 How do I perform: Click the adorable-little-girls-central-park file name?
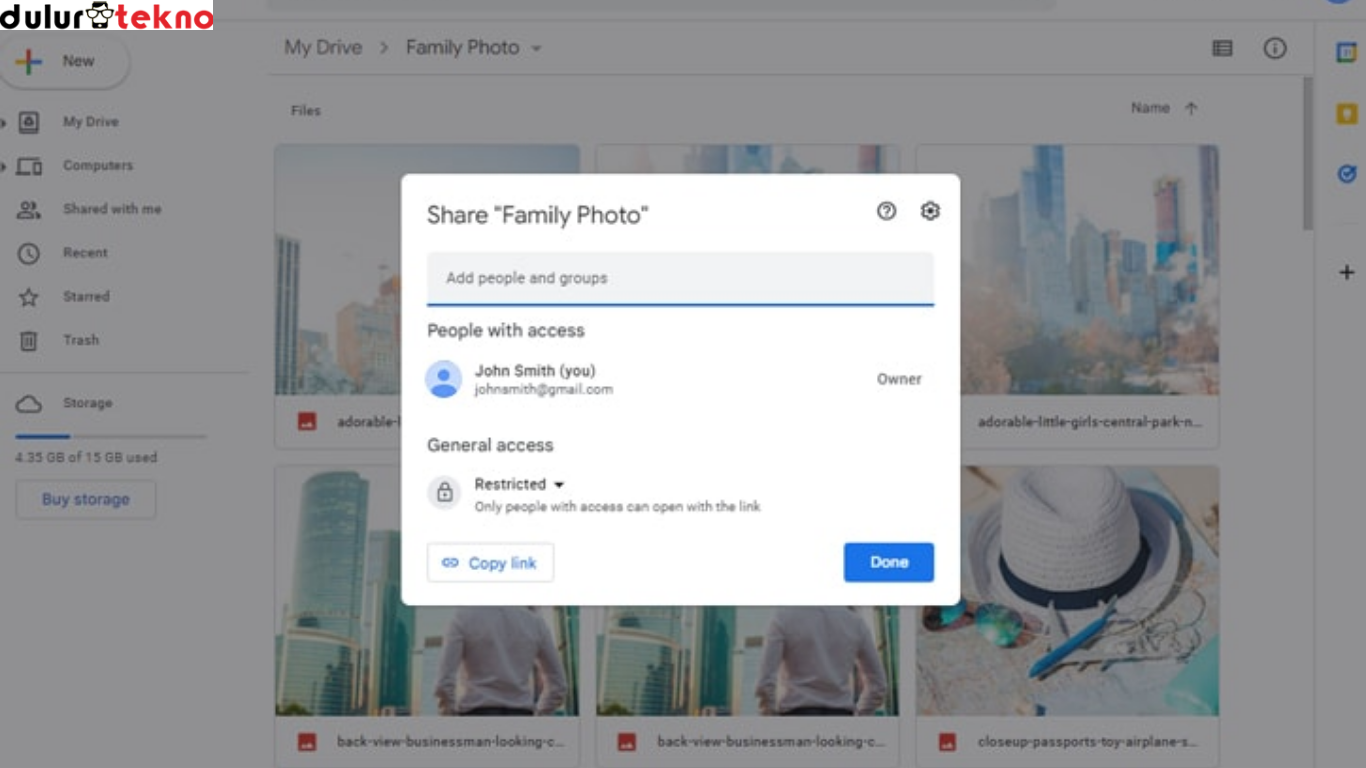click(1089, 422)
